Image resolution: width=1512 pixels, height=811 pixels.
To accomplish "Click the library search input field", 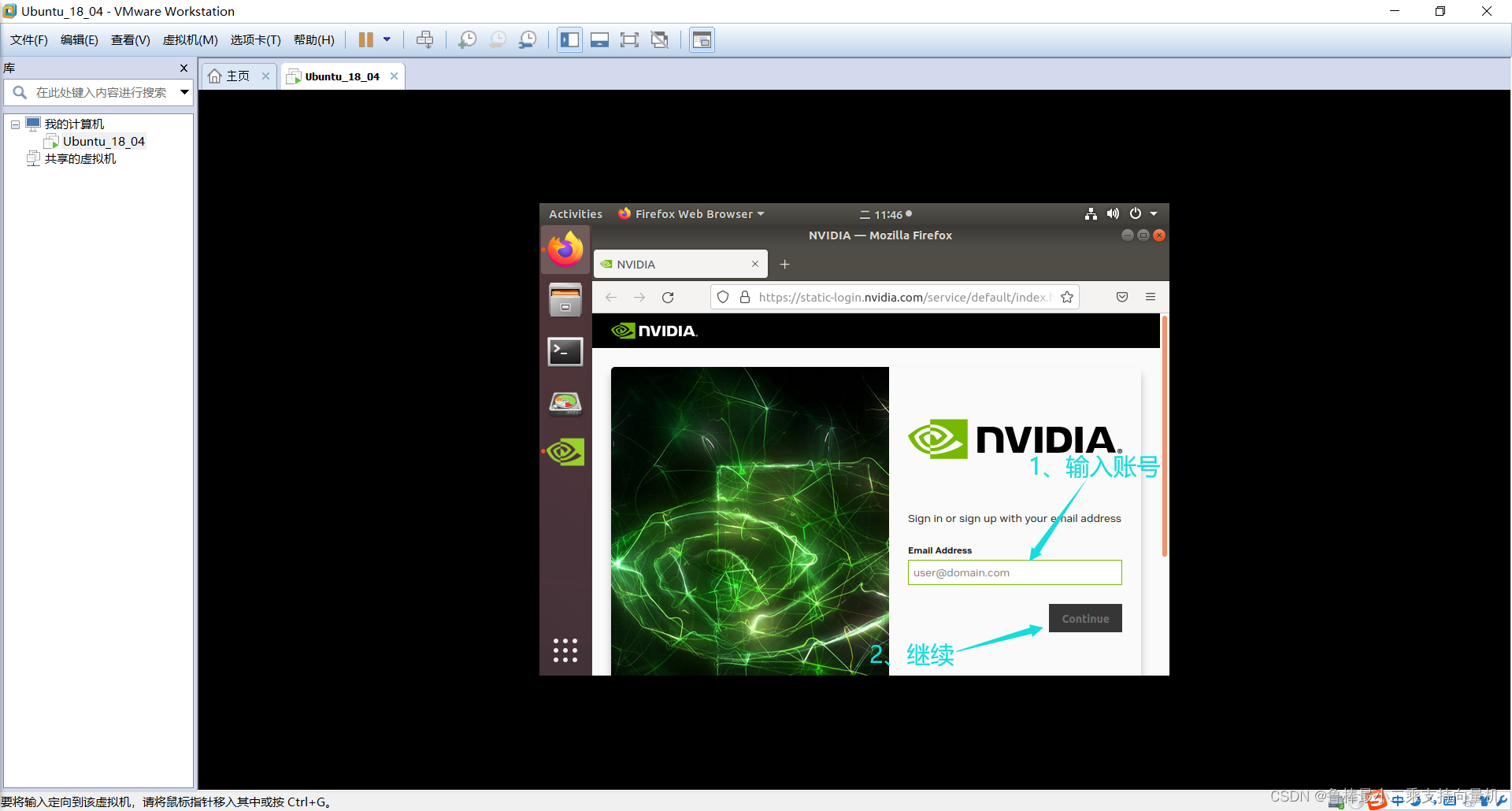I will (101, 93).
